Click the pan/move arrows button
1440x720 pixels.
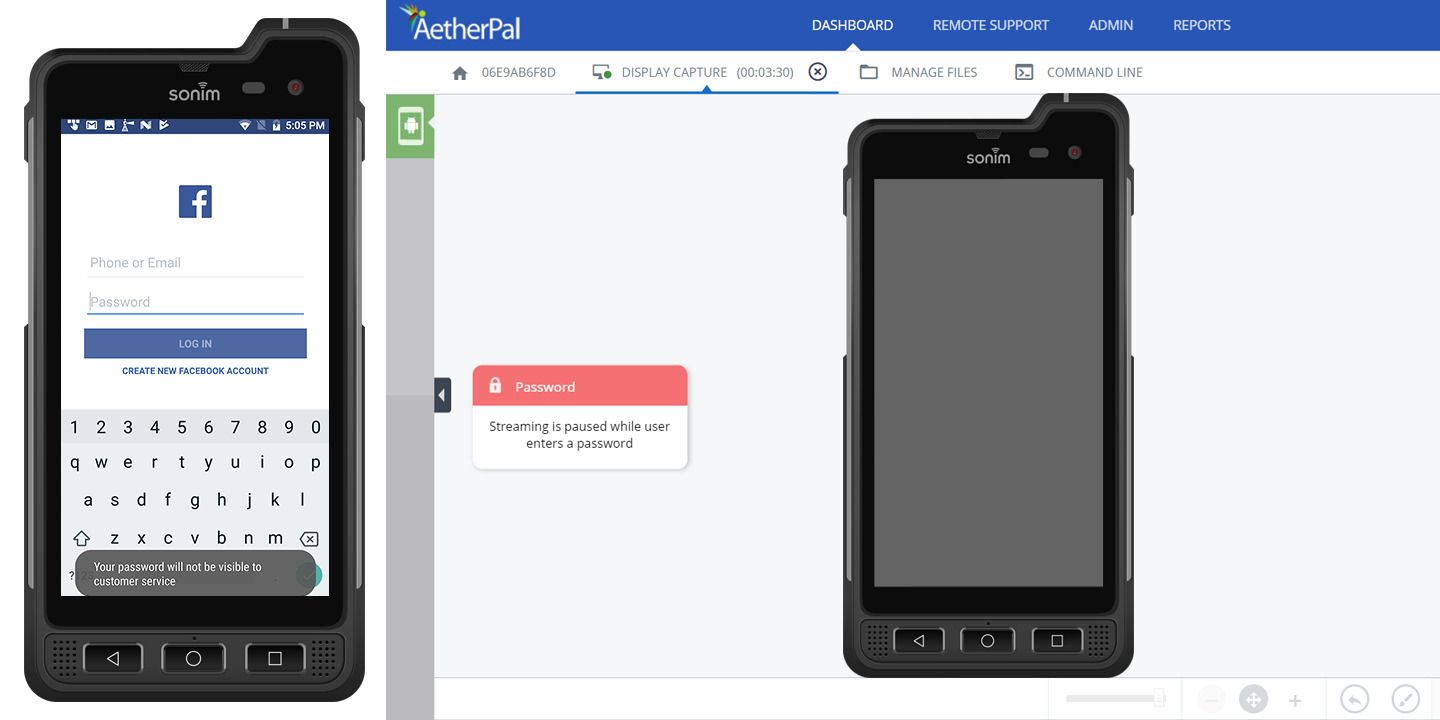click(x=1253, y=700)
